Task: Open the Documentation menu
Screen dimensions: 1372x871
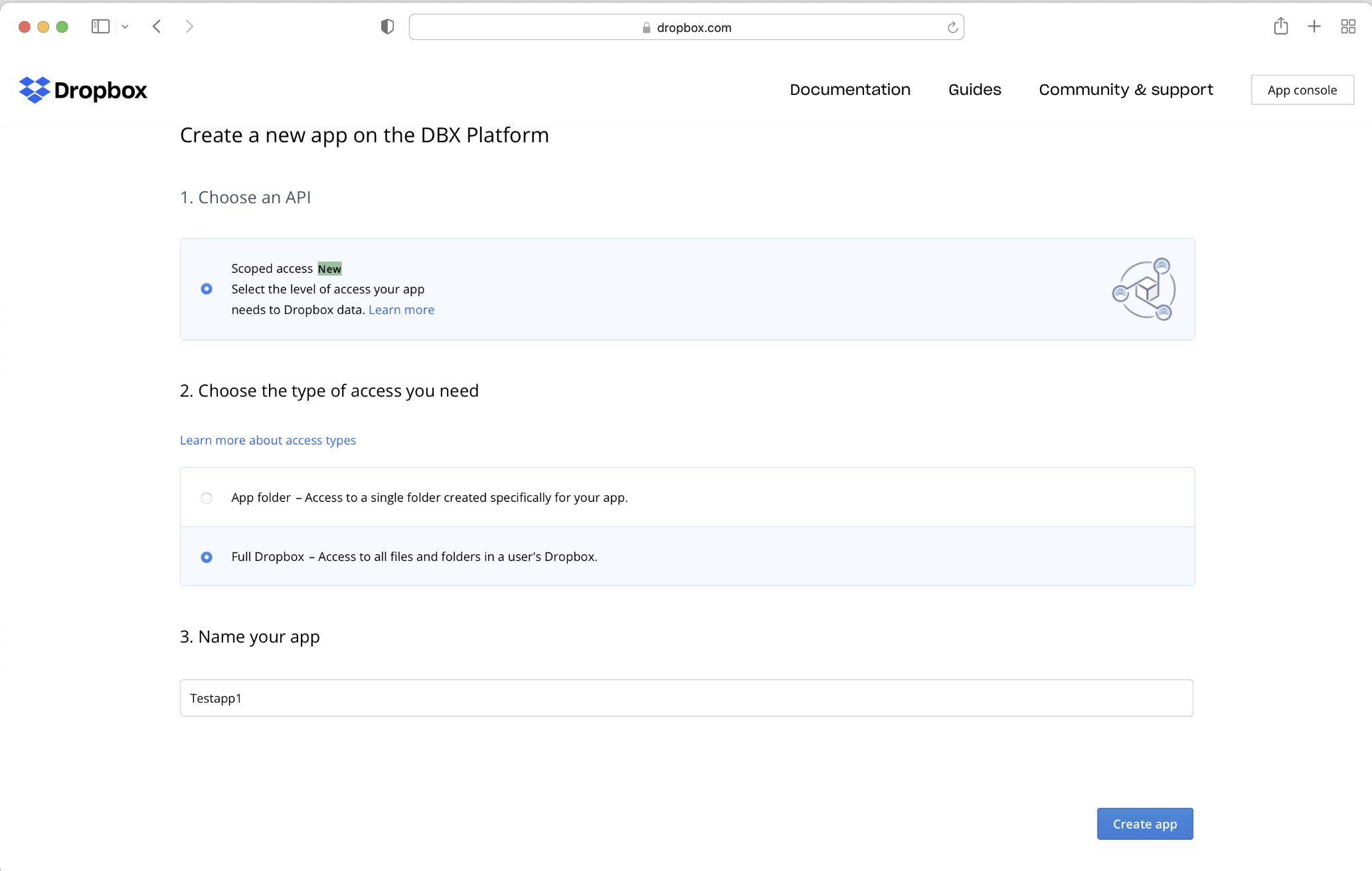Action: (850, 90)
